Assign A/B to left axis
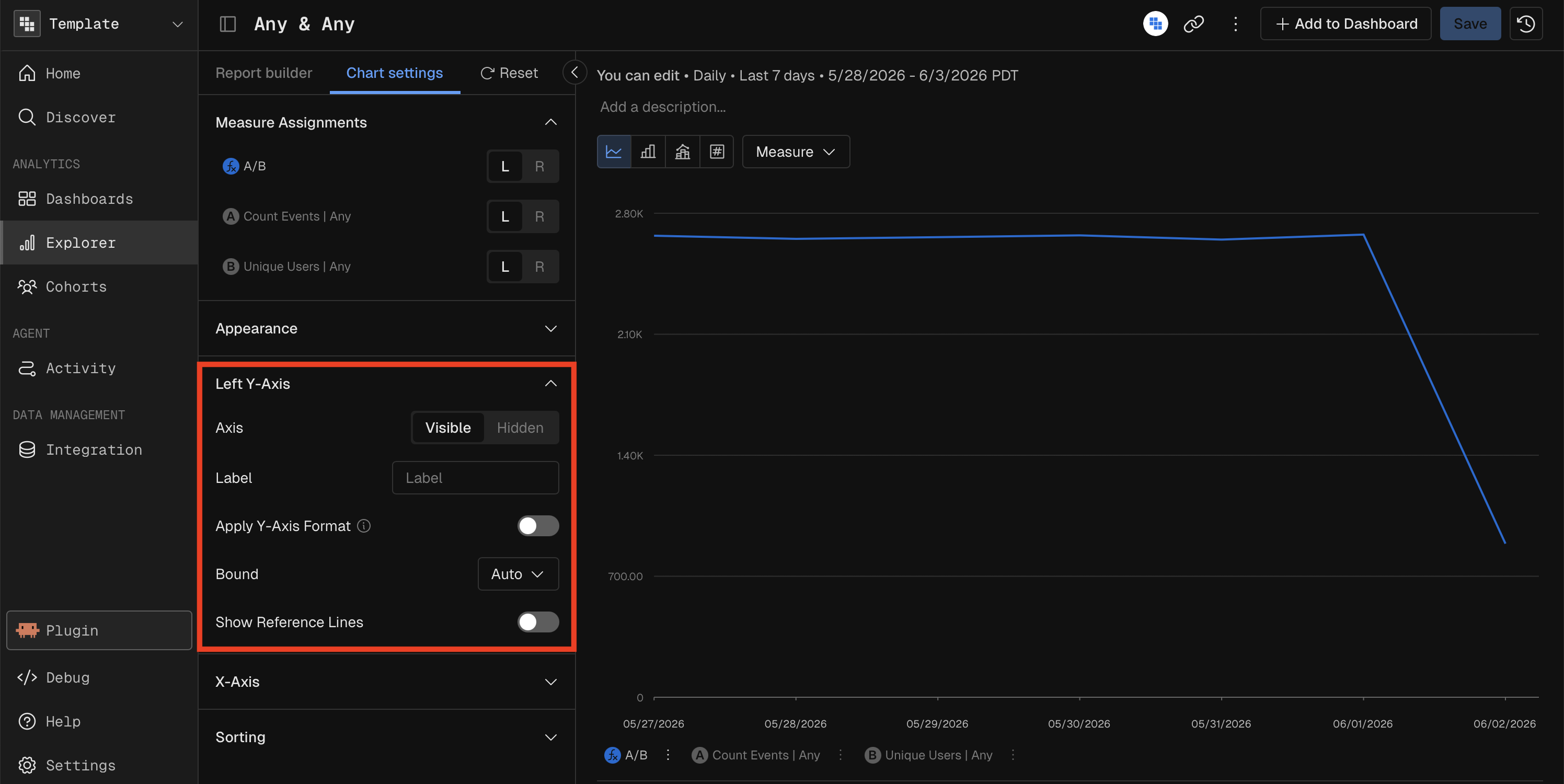The height and width of the screenshot is (784, 1564). point(505,166)
